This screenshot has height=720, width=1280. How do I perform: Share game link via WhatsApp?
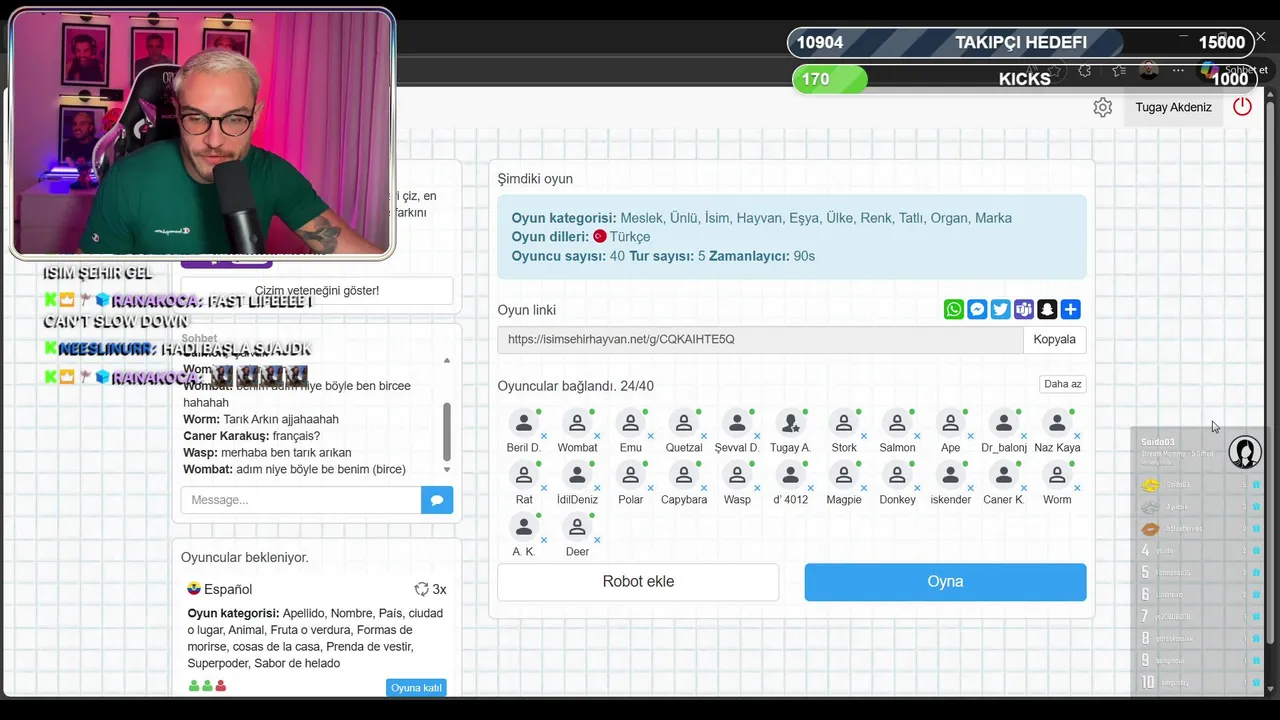[954, 310]
